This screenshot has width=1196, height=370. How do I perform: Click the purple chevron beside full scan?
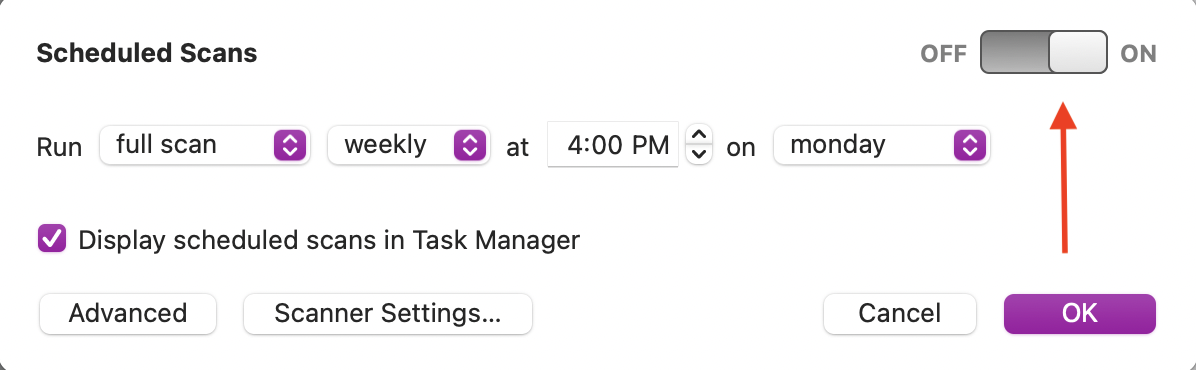tap(290, 145)
